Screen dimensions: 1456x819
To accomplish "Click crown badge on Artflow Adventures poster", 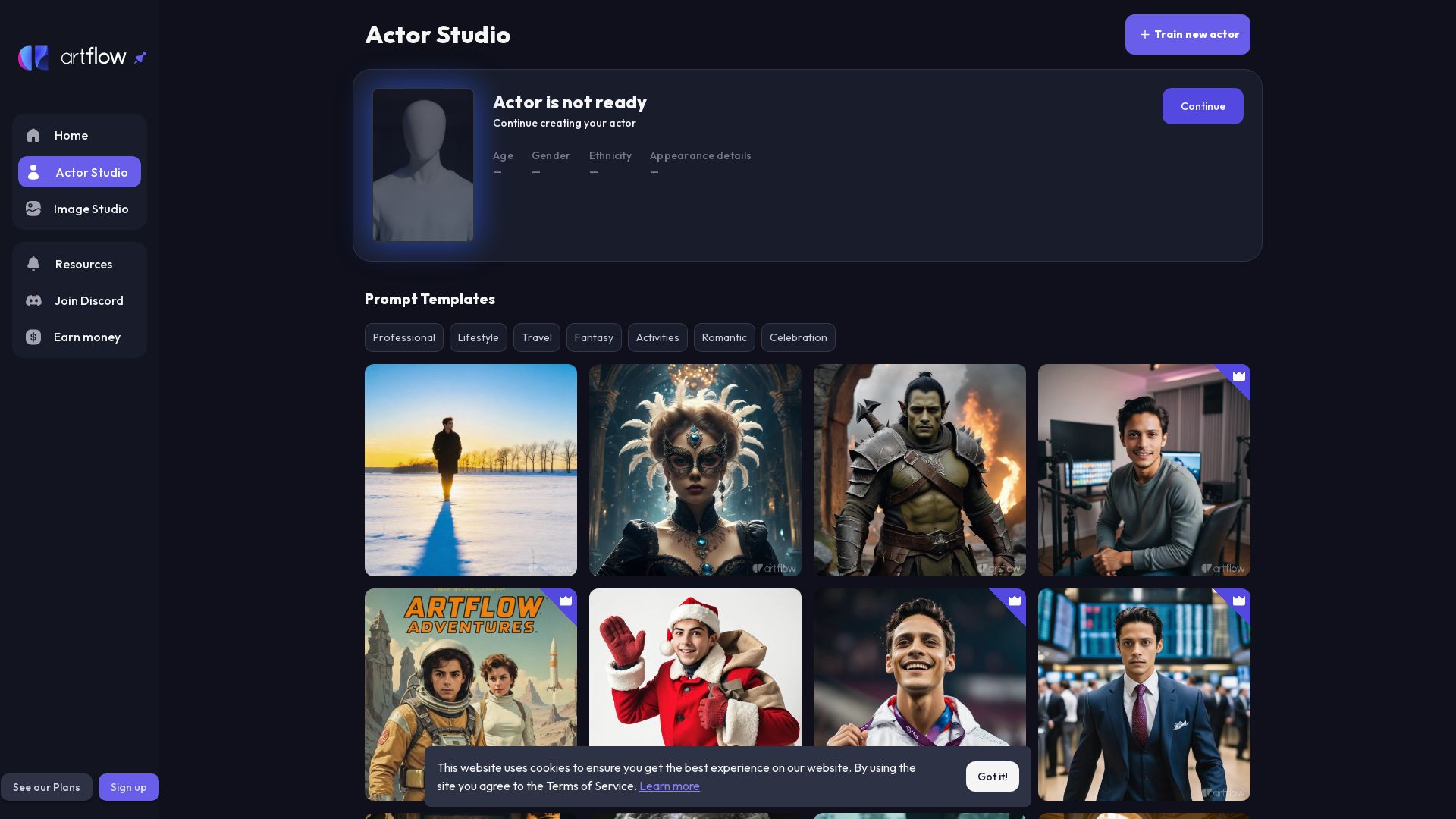I will [x=566, y=601].
